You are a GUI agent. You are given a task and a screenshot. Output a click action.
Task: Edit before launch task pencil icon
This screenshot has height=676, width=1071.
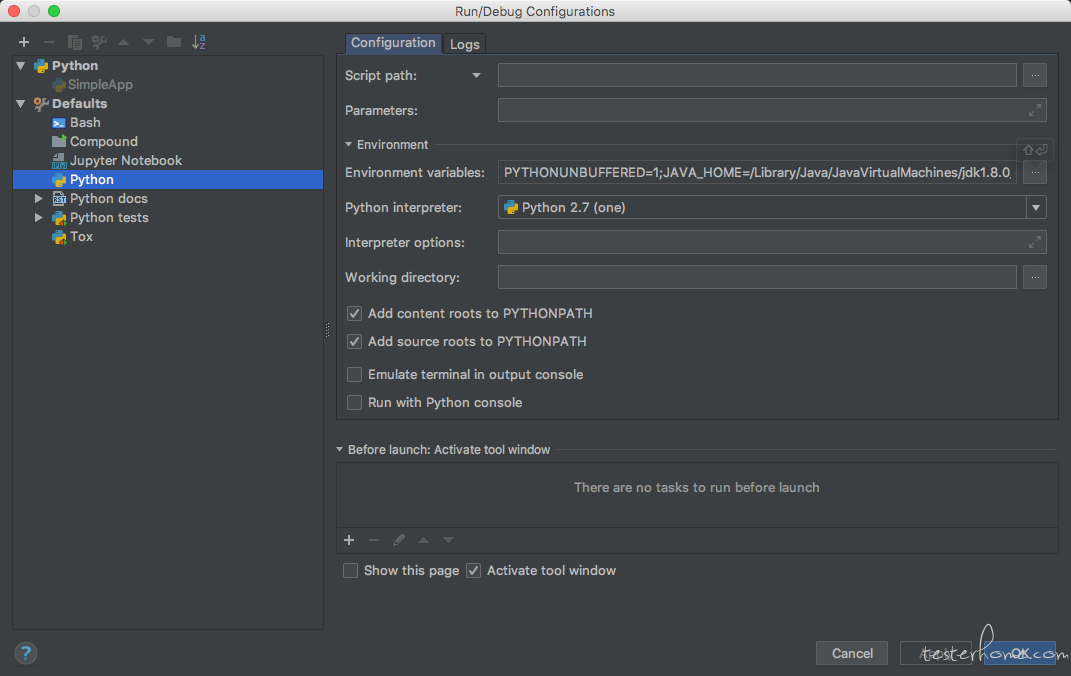[x=399, y=540]
